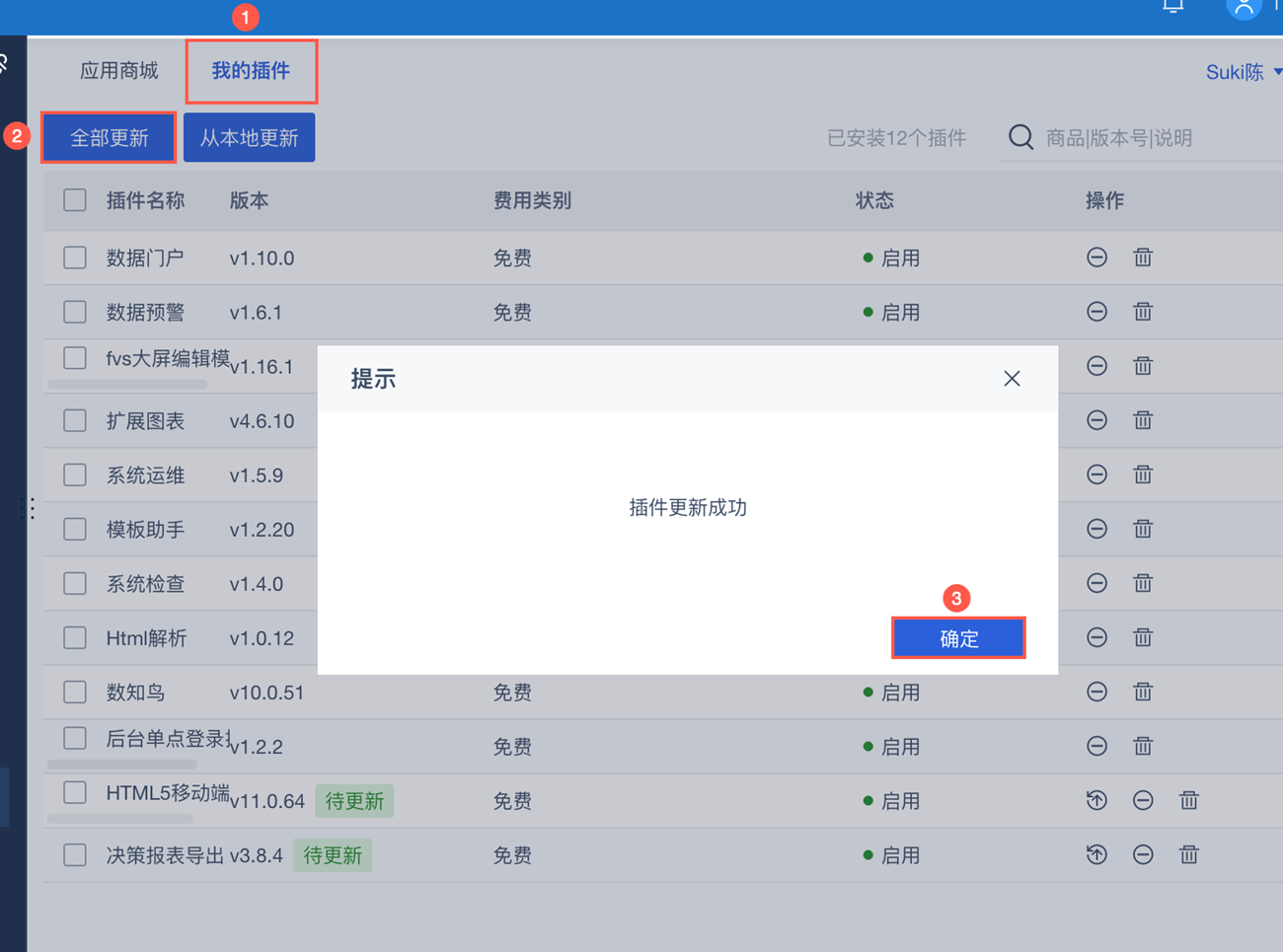Confirm the dialog with 确定
This screenshot has height=952, width=1283.
point(958,638)
